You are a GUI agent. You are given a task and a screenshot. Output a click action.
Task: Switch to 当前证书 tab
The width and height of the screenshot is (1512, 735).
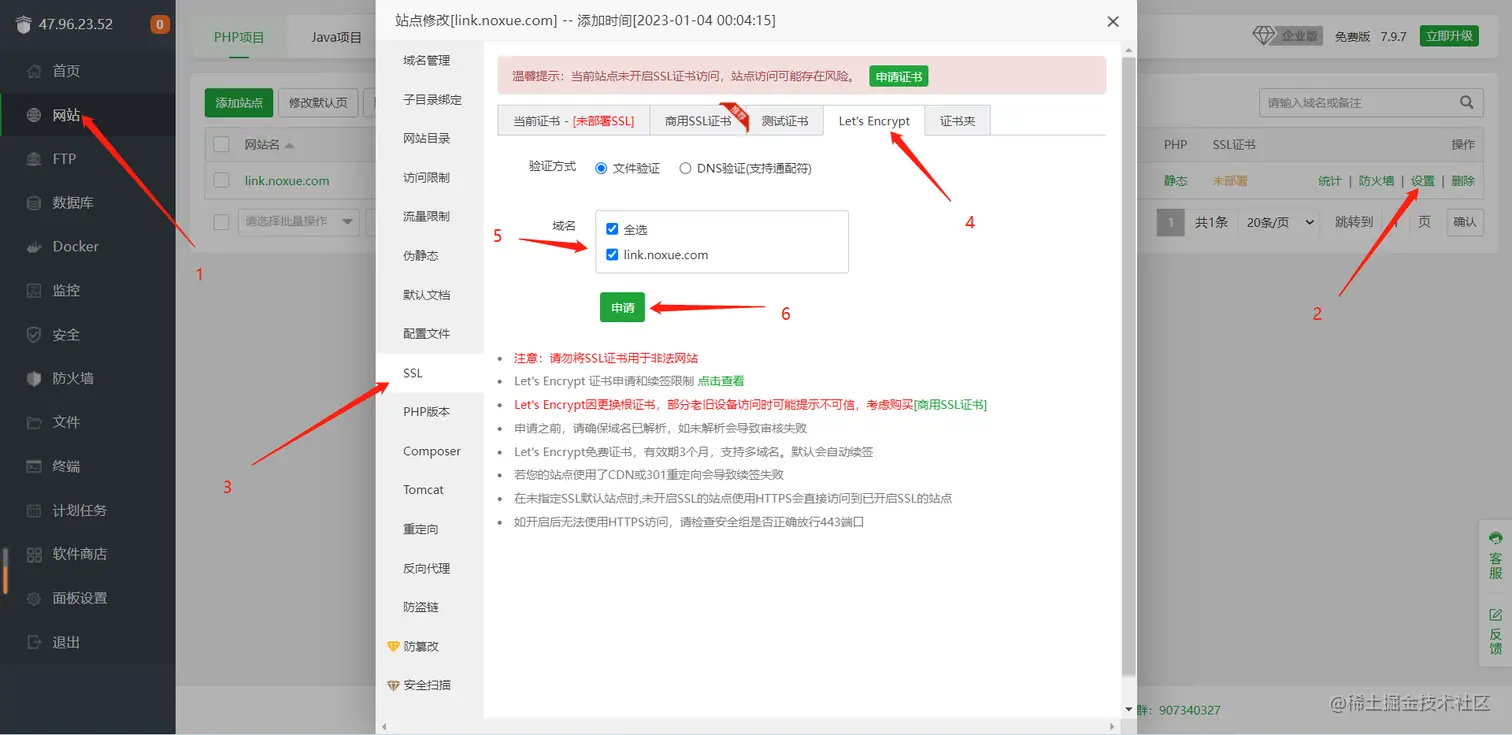[573, 121]
